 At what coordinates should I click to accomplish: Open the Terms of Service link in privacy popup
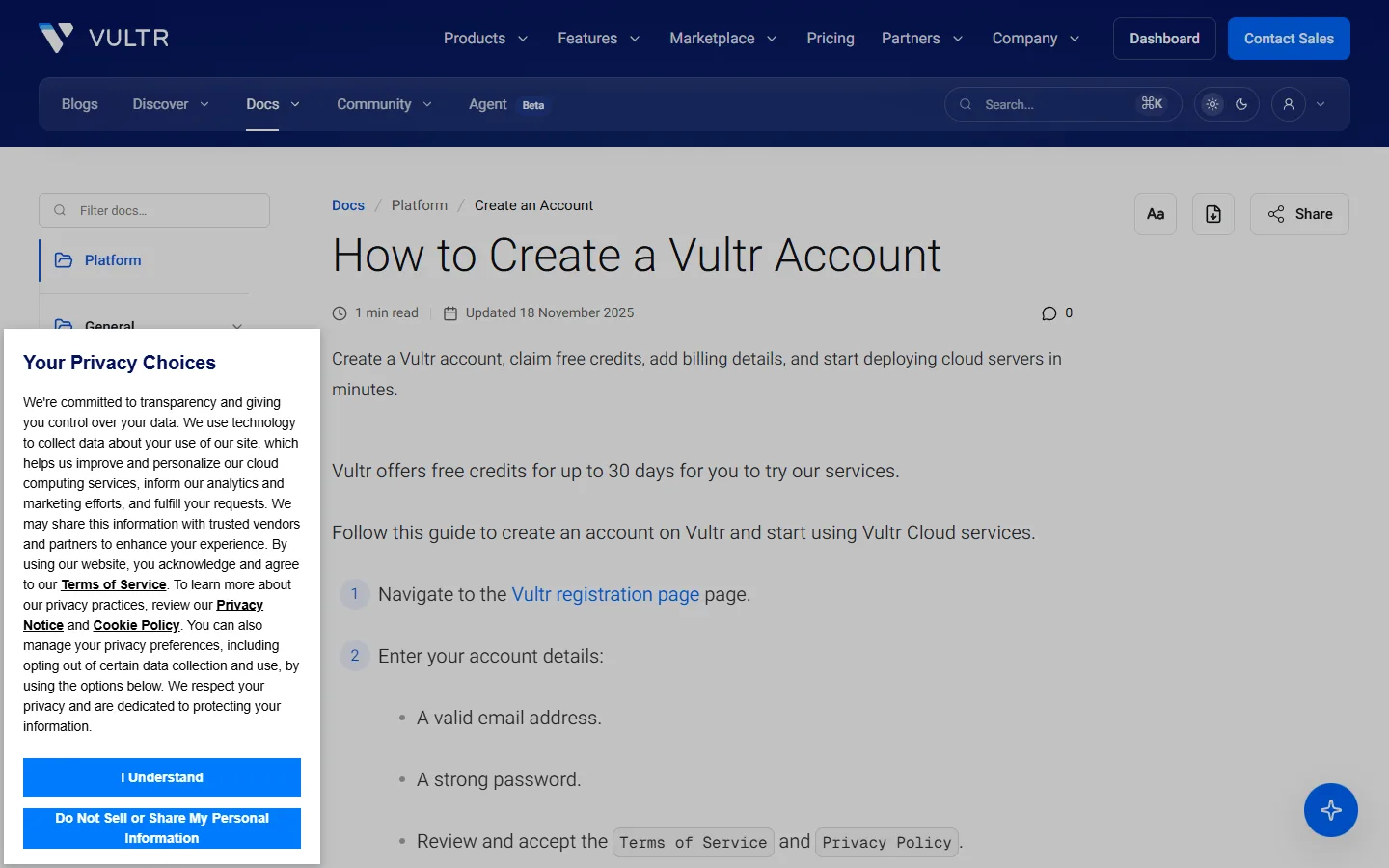click(114, 584)
